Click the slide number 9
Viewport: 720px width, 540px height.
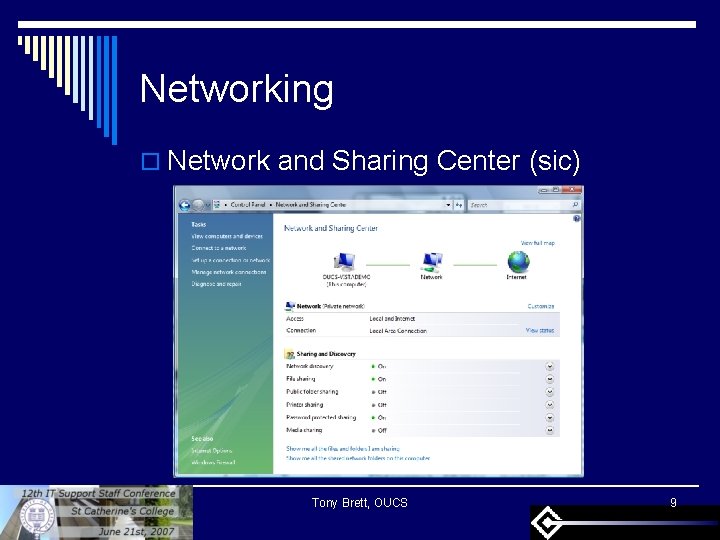coord(673,503)
